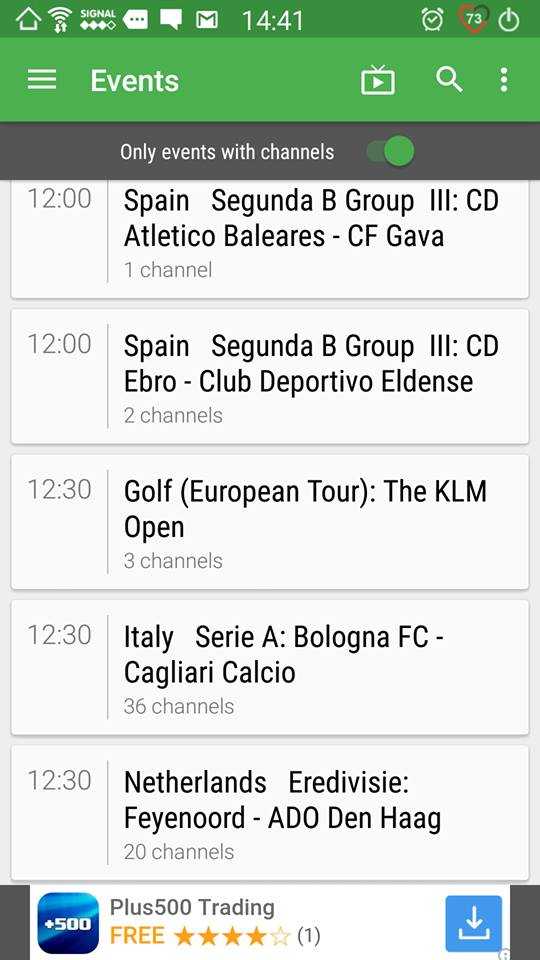This screenshot has height=960, width=540.
Task: Tap the live TV channels icon
Action: tap(378, 80)
